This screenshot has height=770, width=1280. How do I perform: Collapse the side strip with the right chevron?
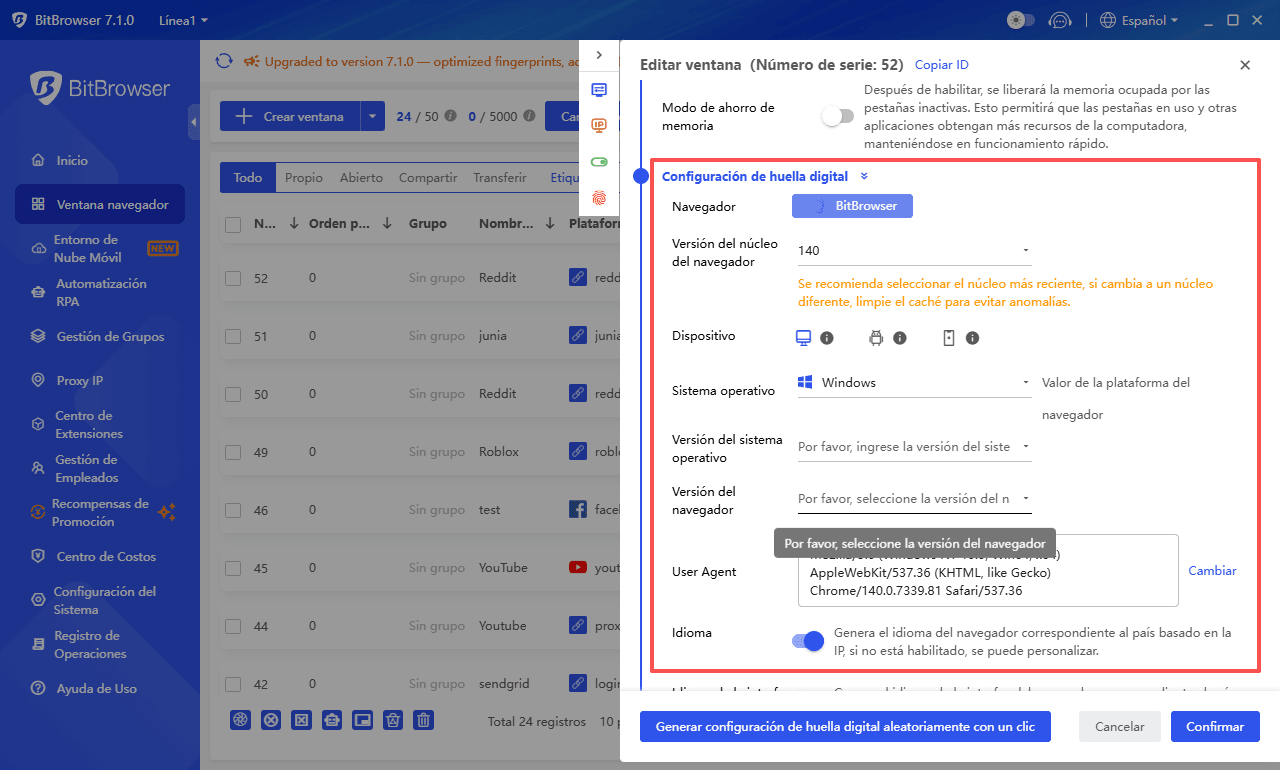coord(599,55)
